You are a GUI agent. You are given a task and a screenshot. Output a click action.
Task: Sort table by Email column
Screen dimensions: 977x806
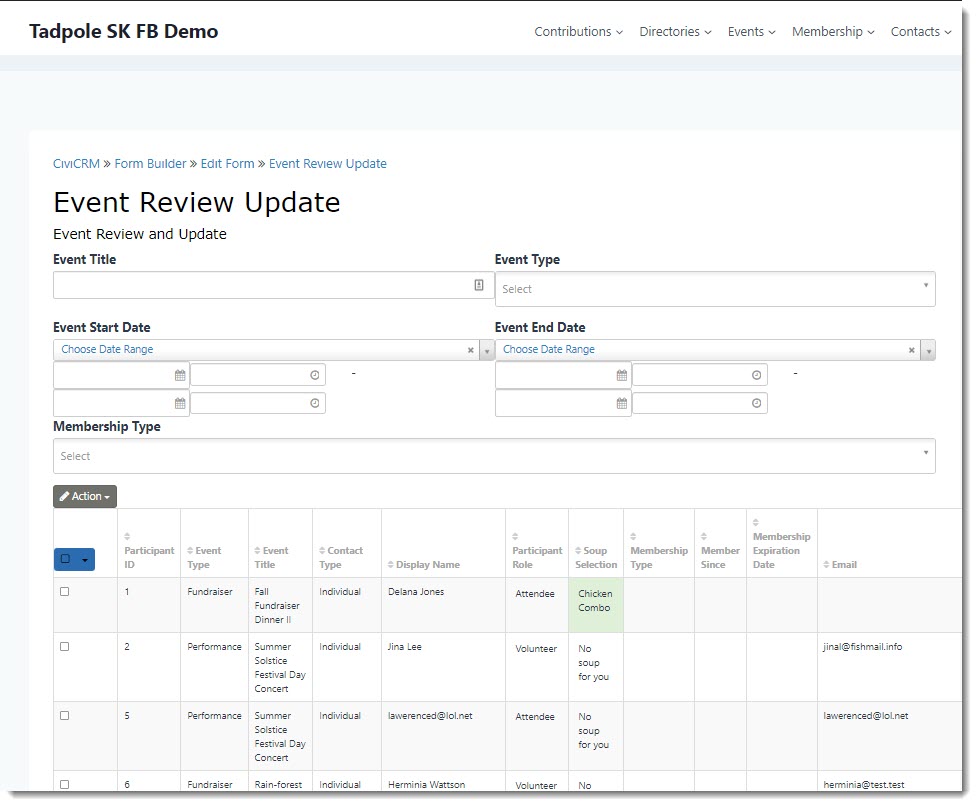pos(840,564)
